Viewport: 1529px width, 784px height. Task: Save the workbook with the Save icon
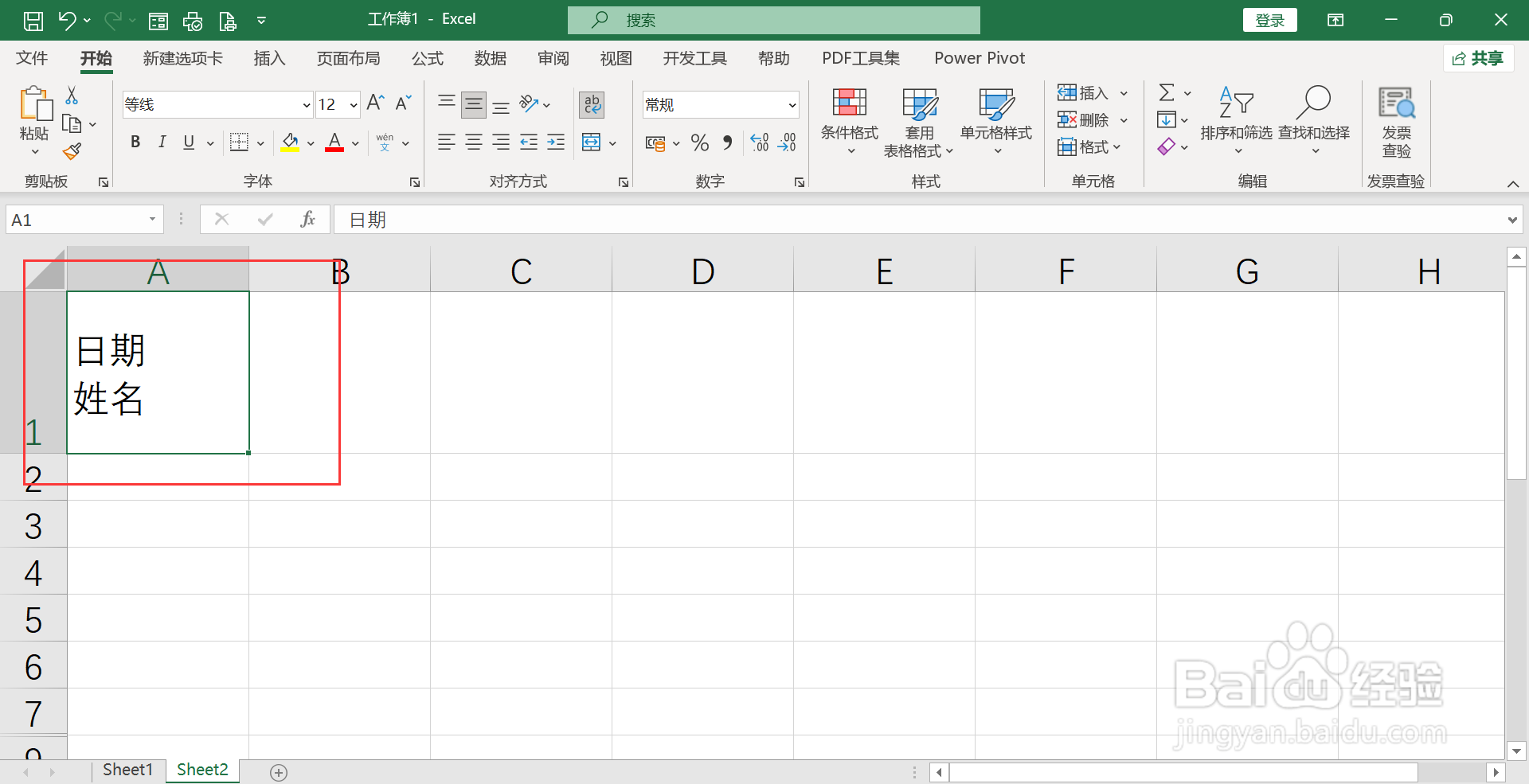(x=33, y=21)
